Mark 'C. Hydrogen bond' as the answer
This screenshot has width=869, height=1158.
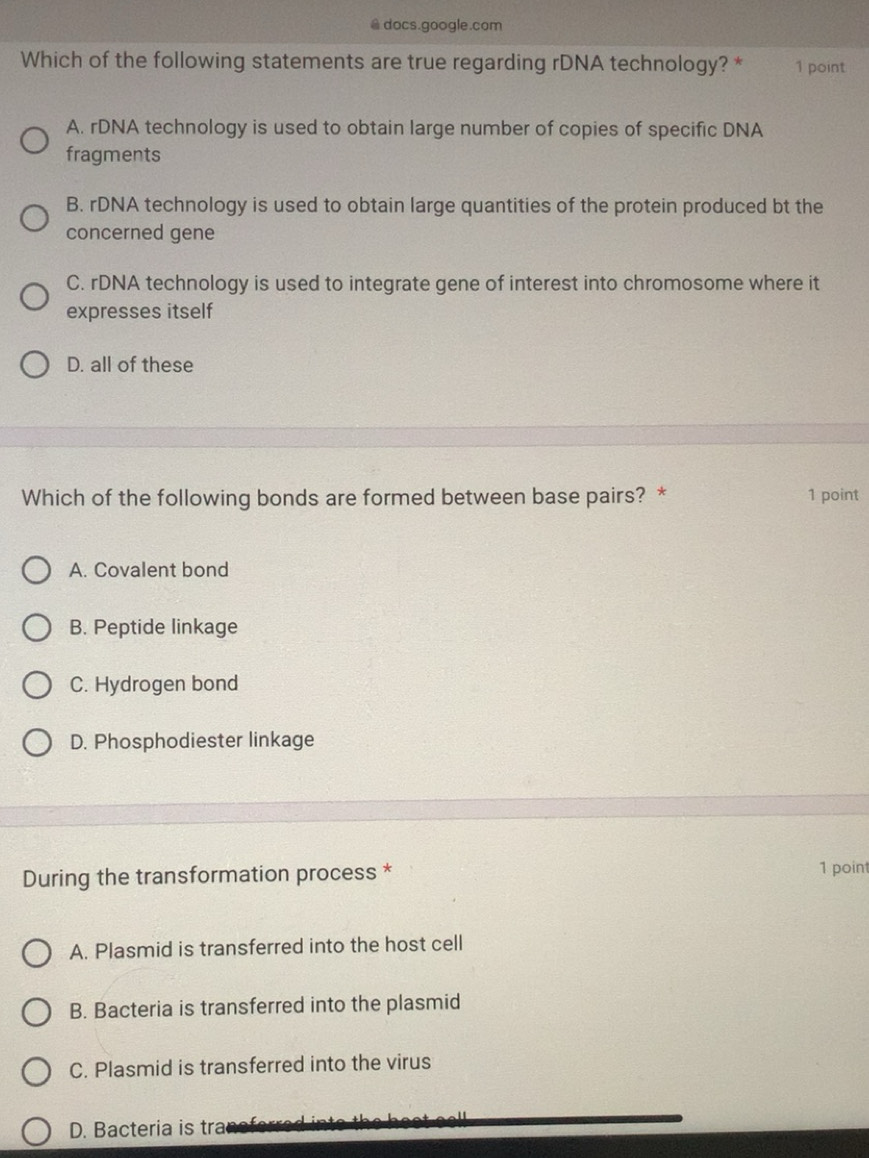coord(37,685)
